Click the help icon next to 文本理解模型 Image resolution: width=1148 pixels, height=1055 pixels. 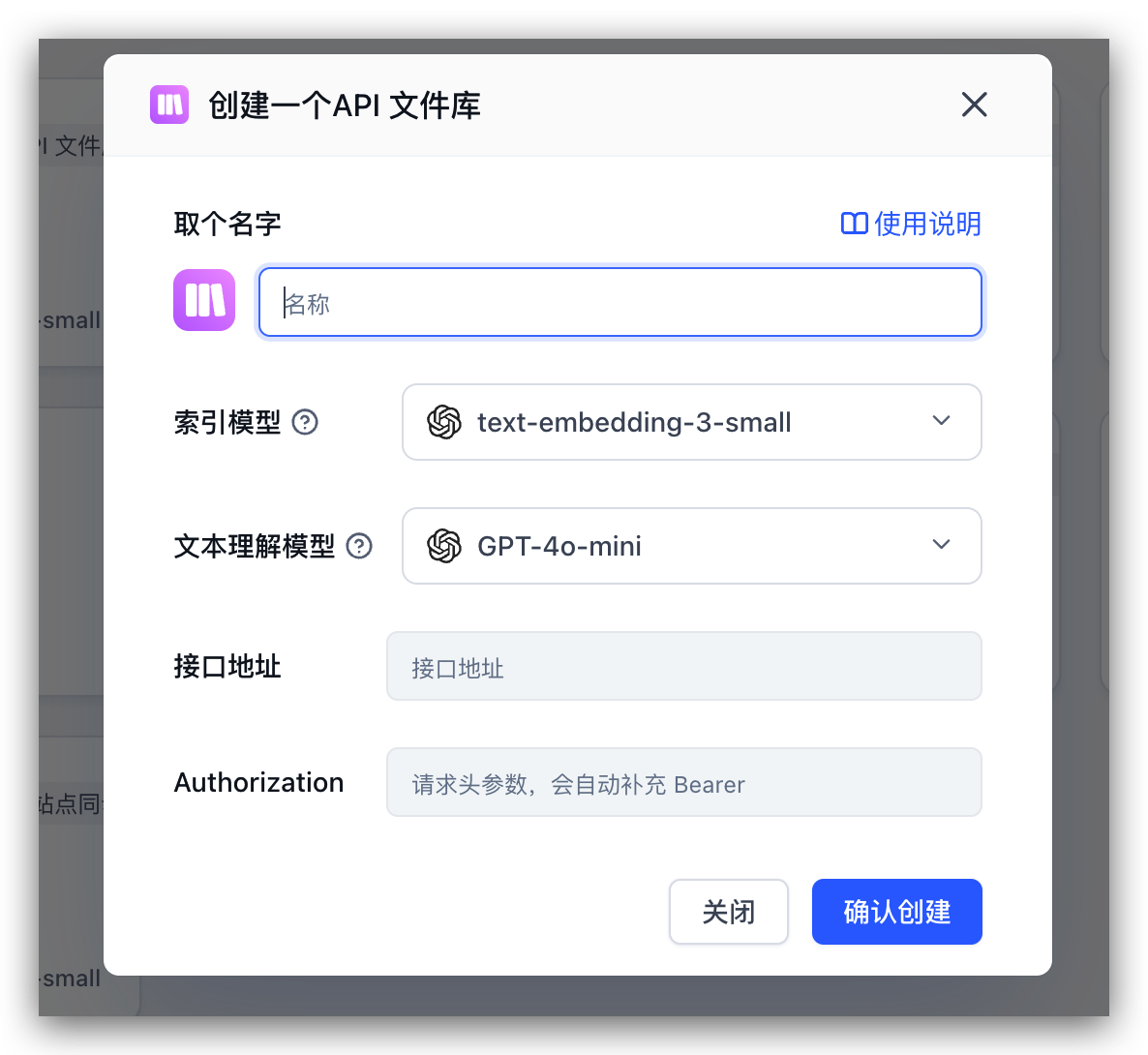pyautogui.click(x=358, y=546)
